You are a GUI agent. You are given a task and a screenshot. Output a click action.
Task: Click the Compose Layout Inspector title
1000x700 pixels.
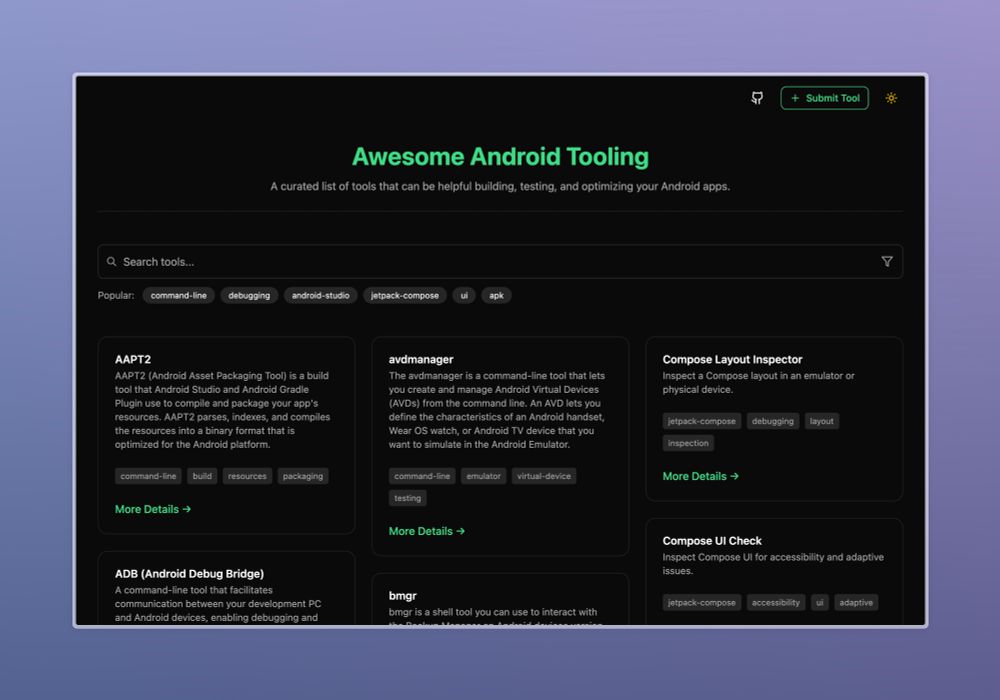732,360
